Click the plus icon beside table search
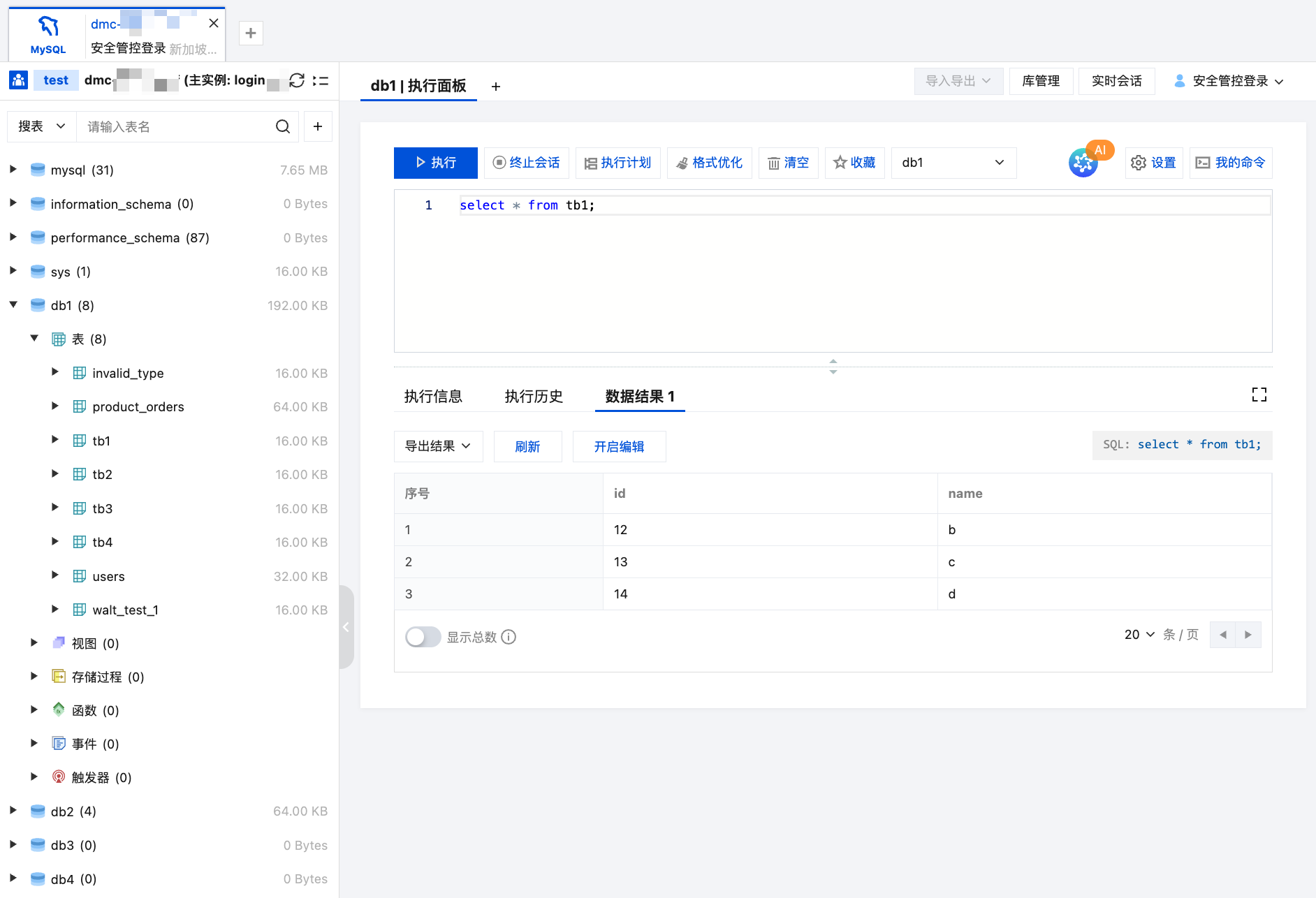The image size is (1316, 898). pos(318,126)
